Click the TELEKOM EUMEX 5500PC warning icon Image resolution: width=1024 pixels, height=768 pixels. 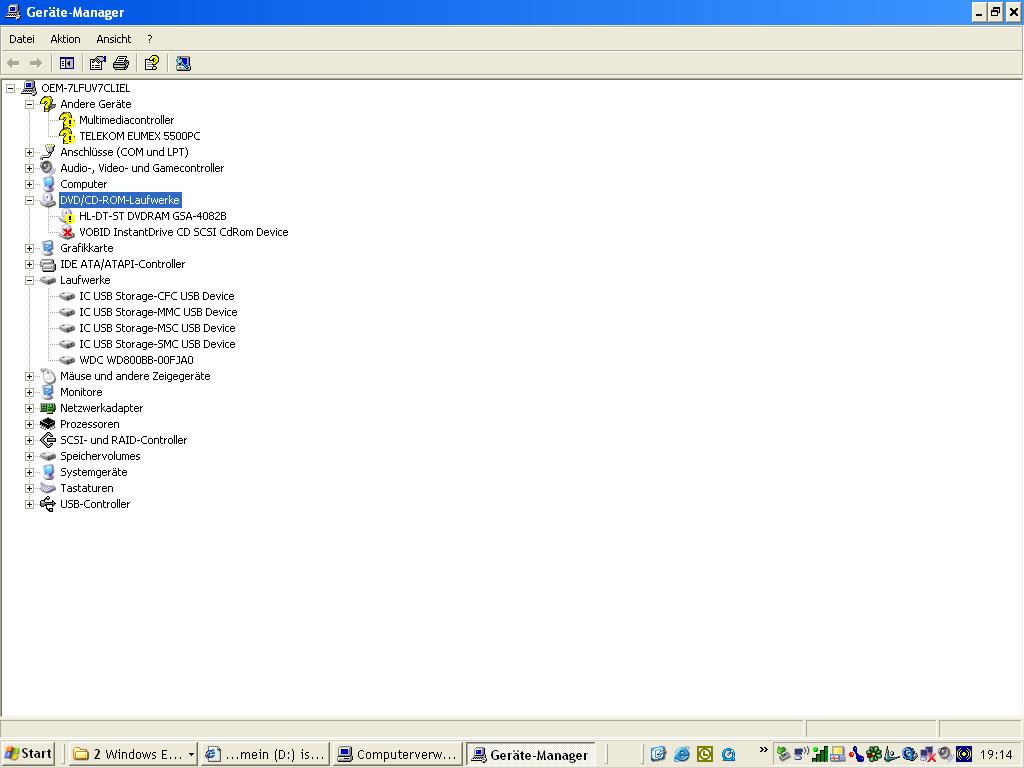point(67,136)
